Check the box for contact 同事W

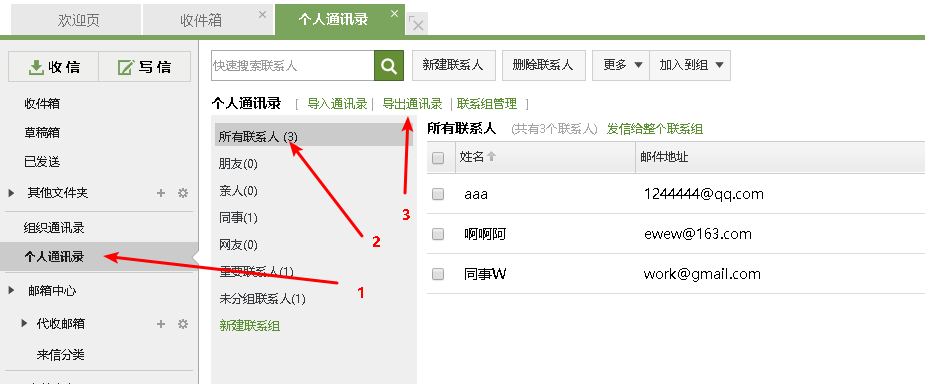(x=438, y=274)
